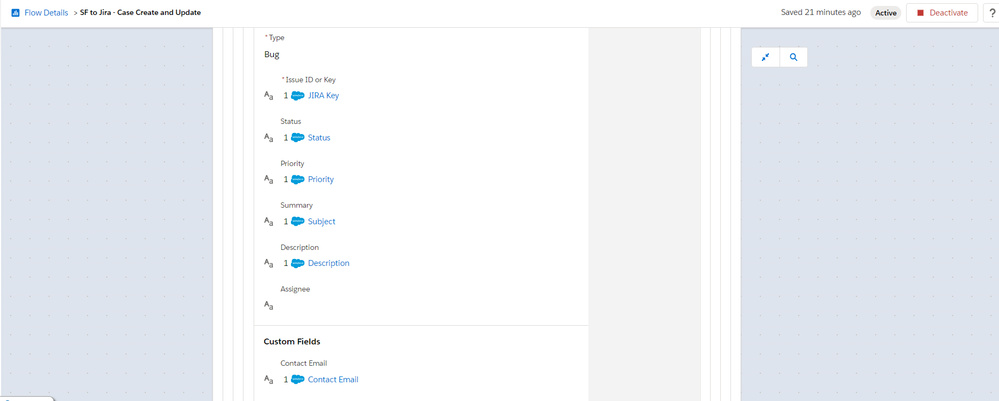
Task: Click the Issue ID or Key label
Action: (310, 80)
